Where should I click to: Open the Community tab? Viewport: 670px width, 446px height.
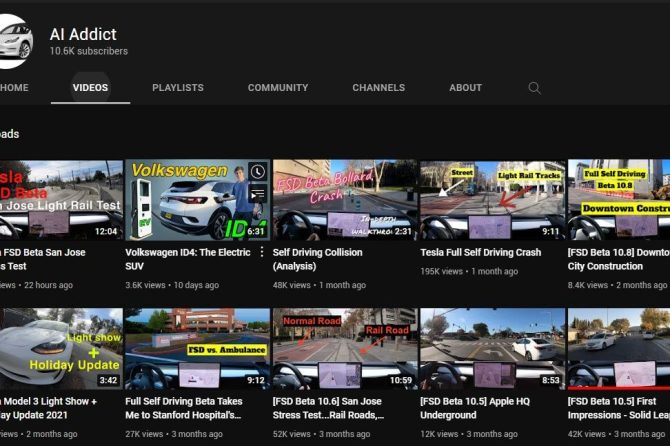tap(277, 88)
